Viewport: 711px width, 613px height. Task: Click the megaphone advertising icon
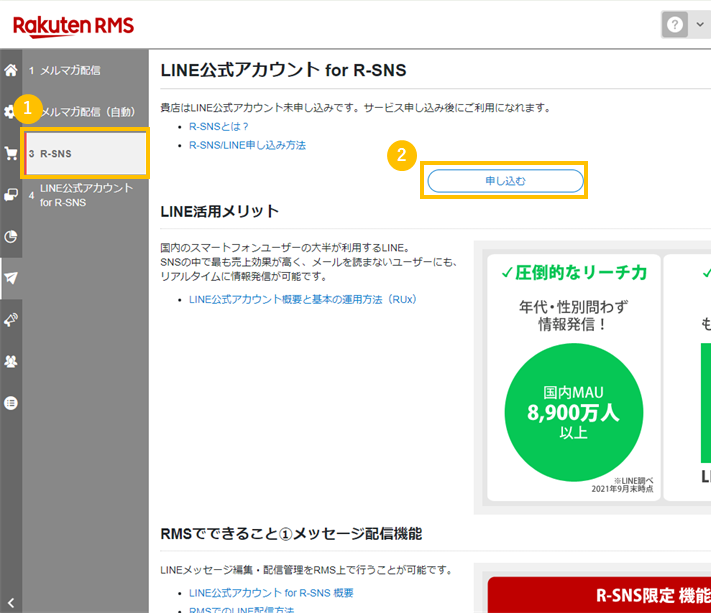pyautogui.click(x=11, y=319)
